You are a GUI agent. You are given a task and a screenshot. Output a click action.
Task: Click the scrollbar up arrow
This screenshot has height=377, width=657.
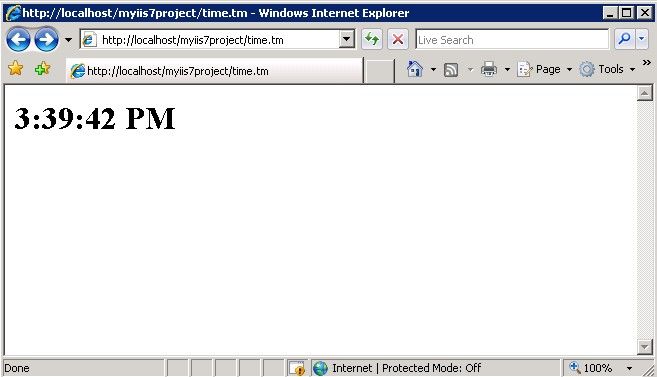(x=645, y=93)
